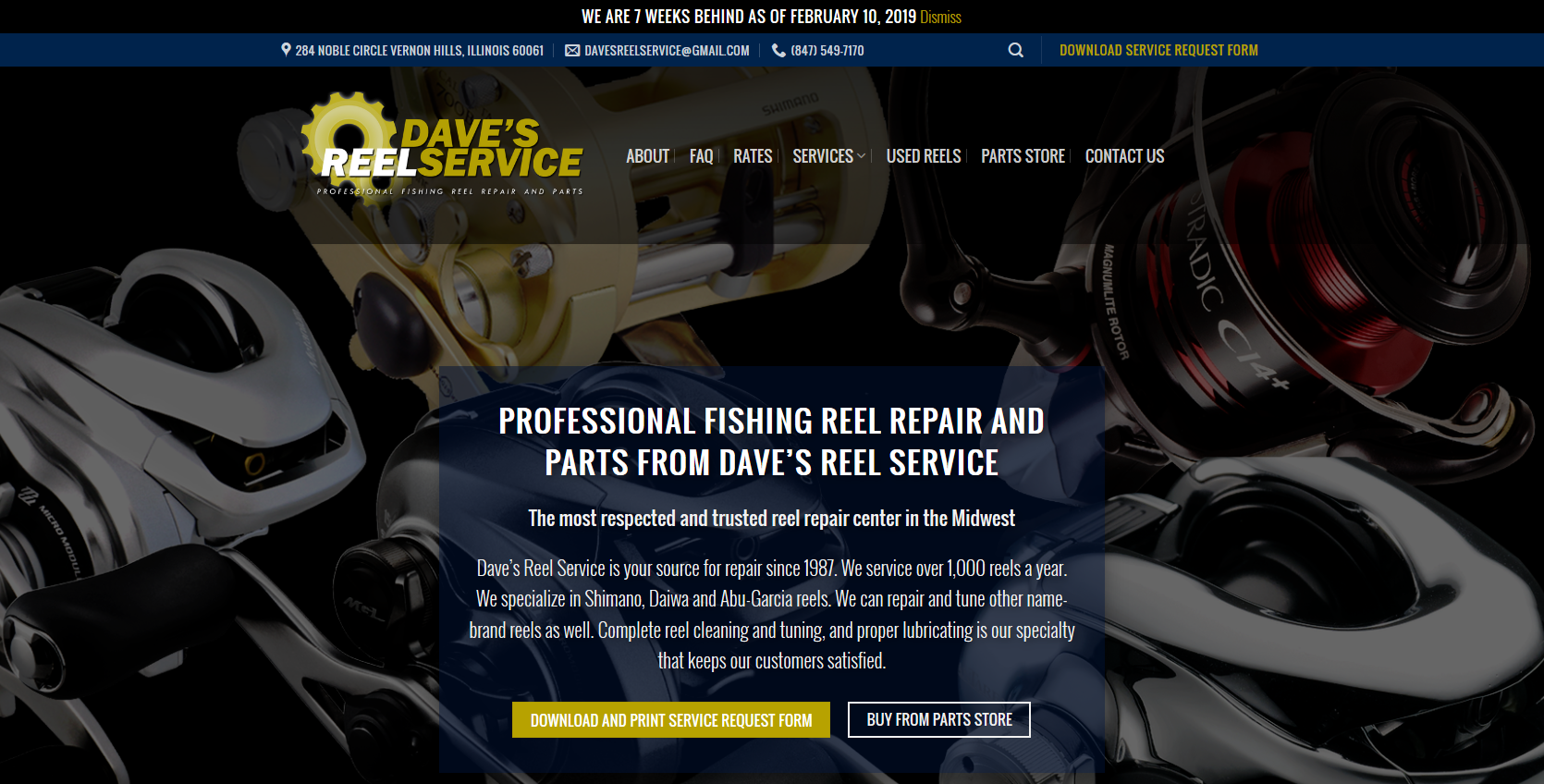Click Download Service Request Form top link
The height and width of the screenshot is (784, 1544).
(x=1158, y=50)
